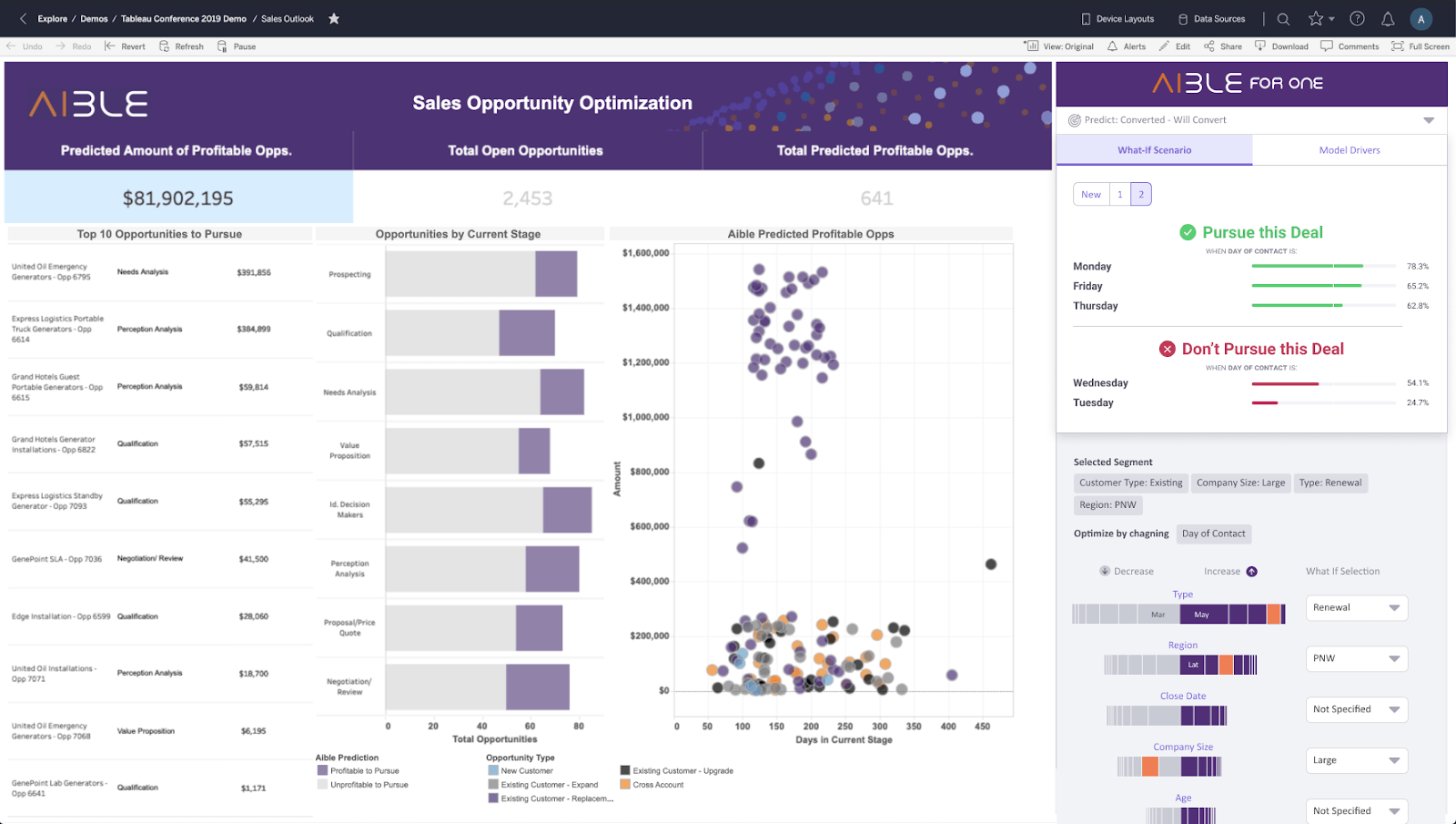
Task: Expand the Predict: Converted dropdown
Action: click(x=1429, y=120)
